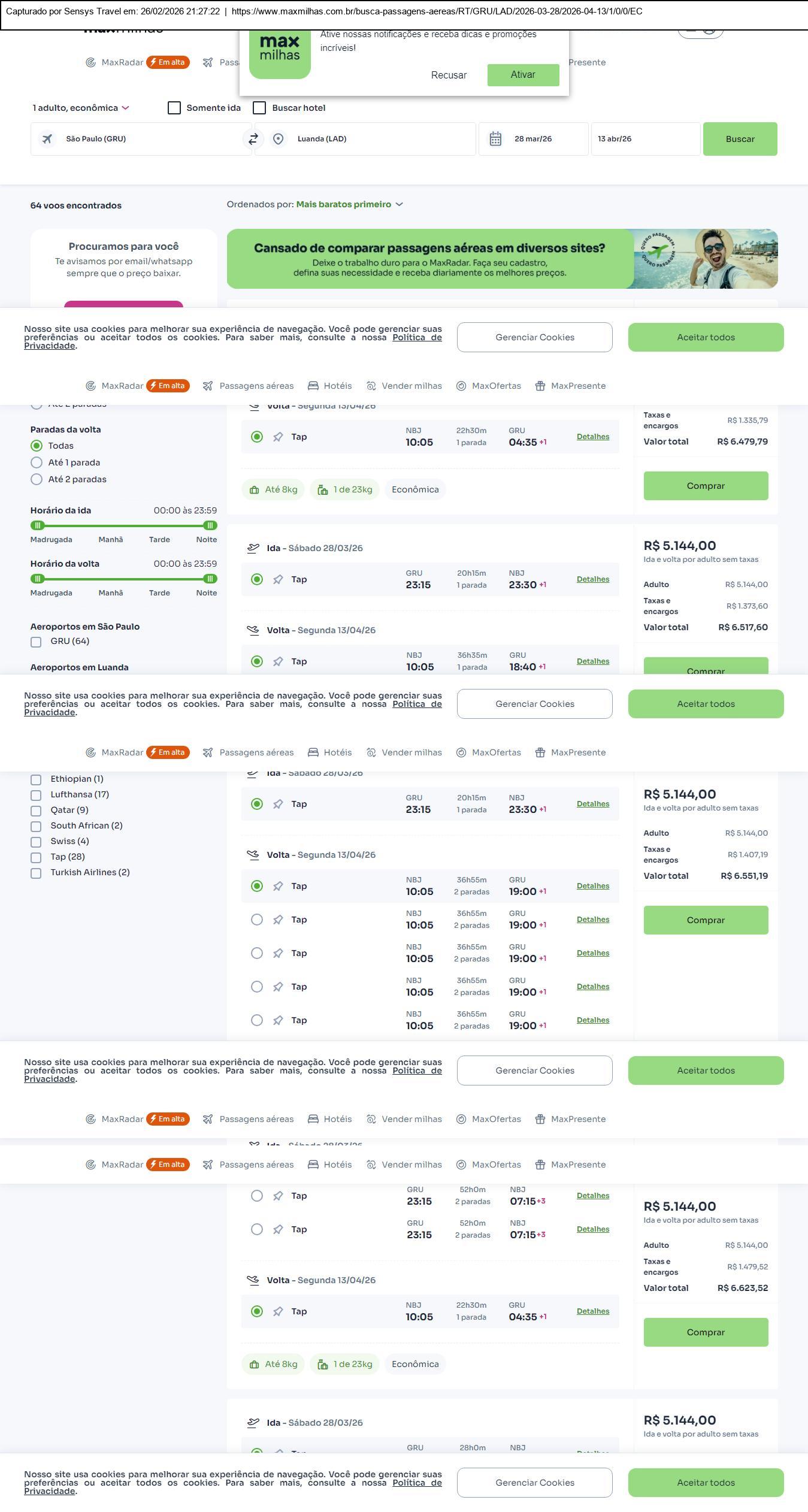Click the location pin icon beside Luanda (LAD)
808x1512 pixels.
(x=278, y=139)
